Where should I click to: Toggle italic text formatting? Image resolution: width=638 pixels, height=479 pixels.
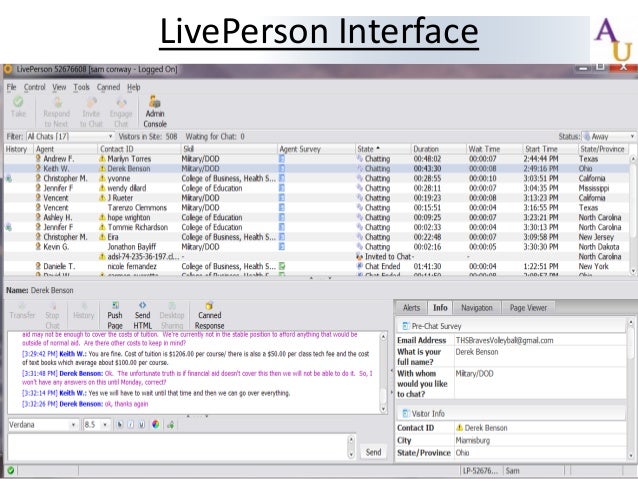tap(131, 424)
